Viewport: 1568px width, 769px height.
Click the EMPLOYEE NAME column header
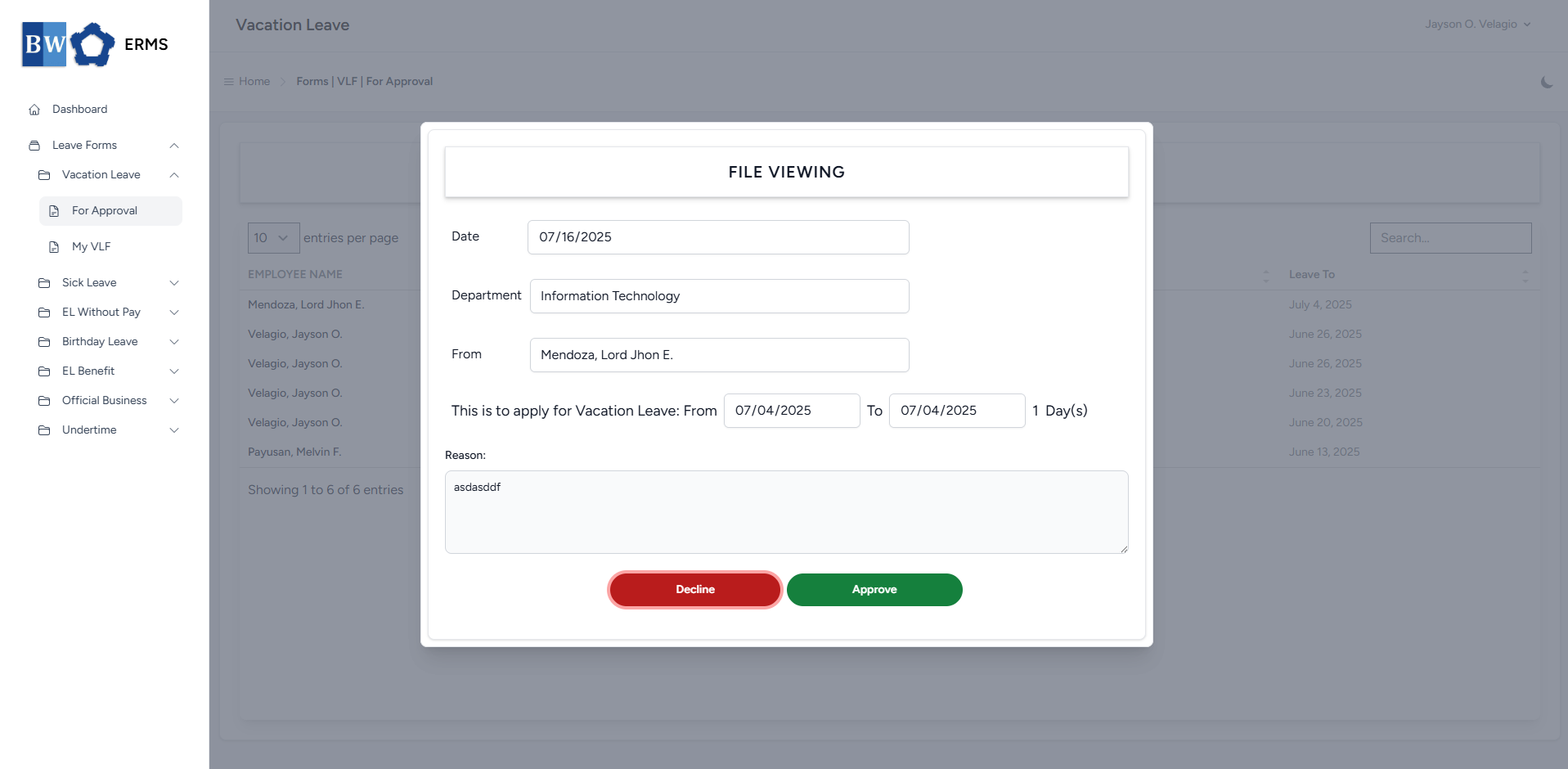pos(295,275)
